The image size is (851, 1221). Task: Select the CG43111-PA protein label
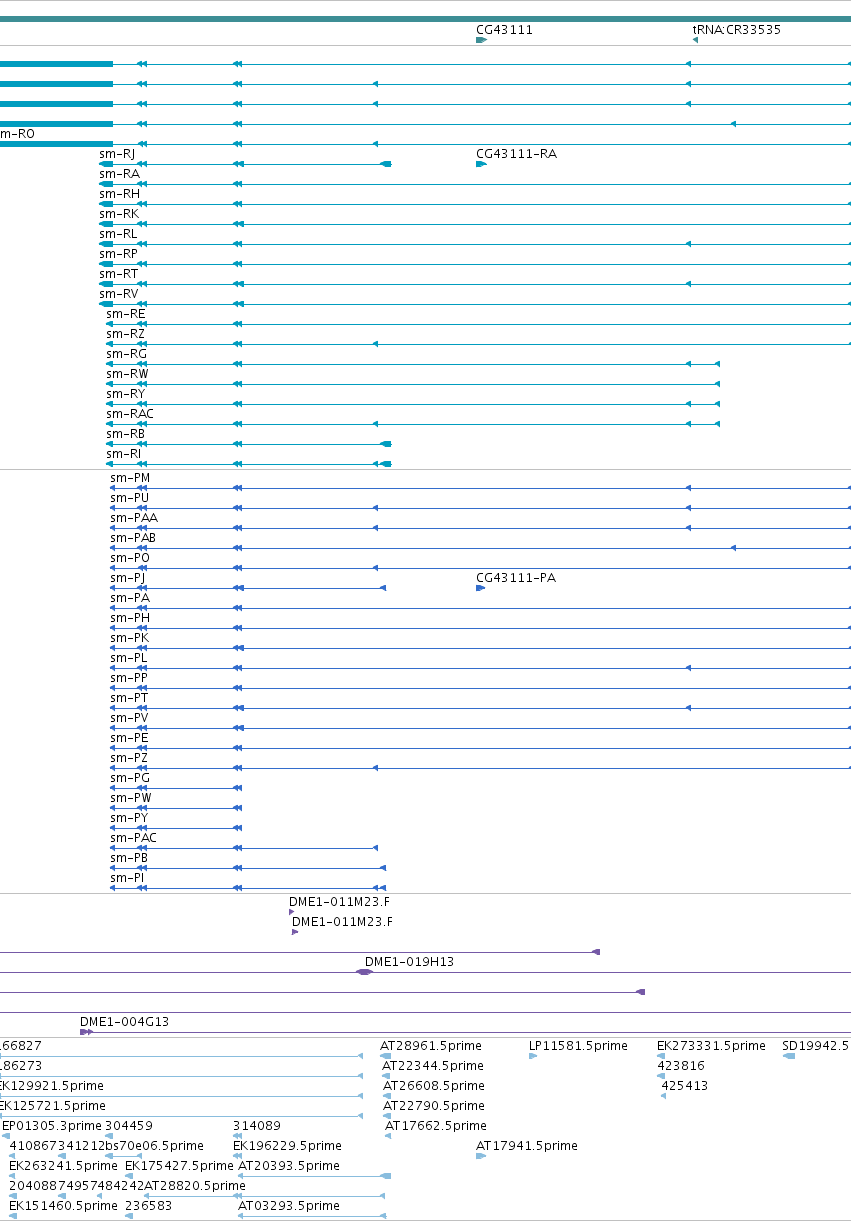[x=516, y=578]
